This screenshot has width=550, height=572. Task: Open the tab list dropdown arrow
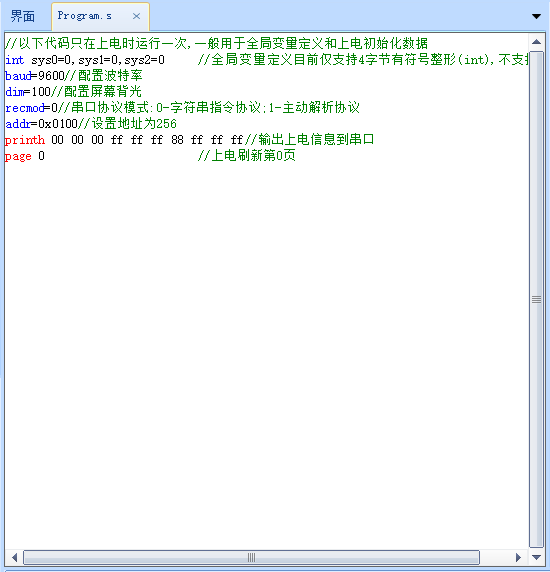click(536, 16)
